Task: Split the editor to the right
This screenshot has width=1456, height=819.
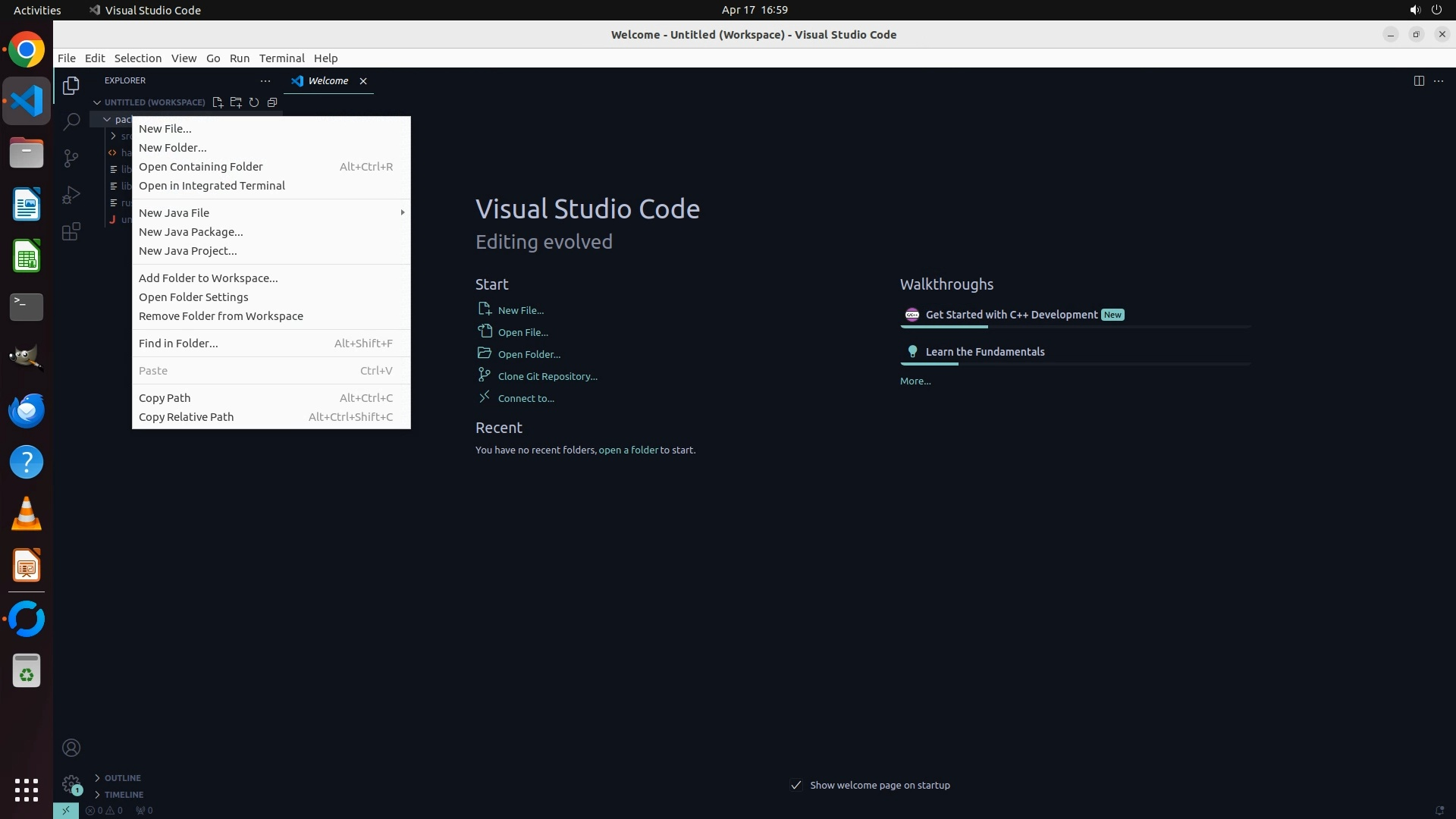Action: click(x=1418, y=81)
